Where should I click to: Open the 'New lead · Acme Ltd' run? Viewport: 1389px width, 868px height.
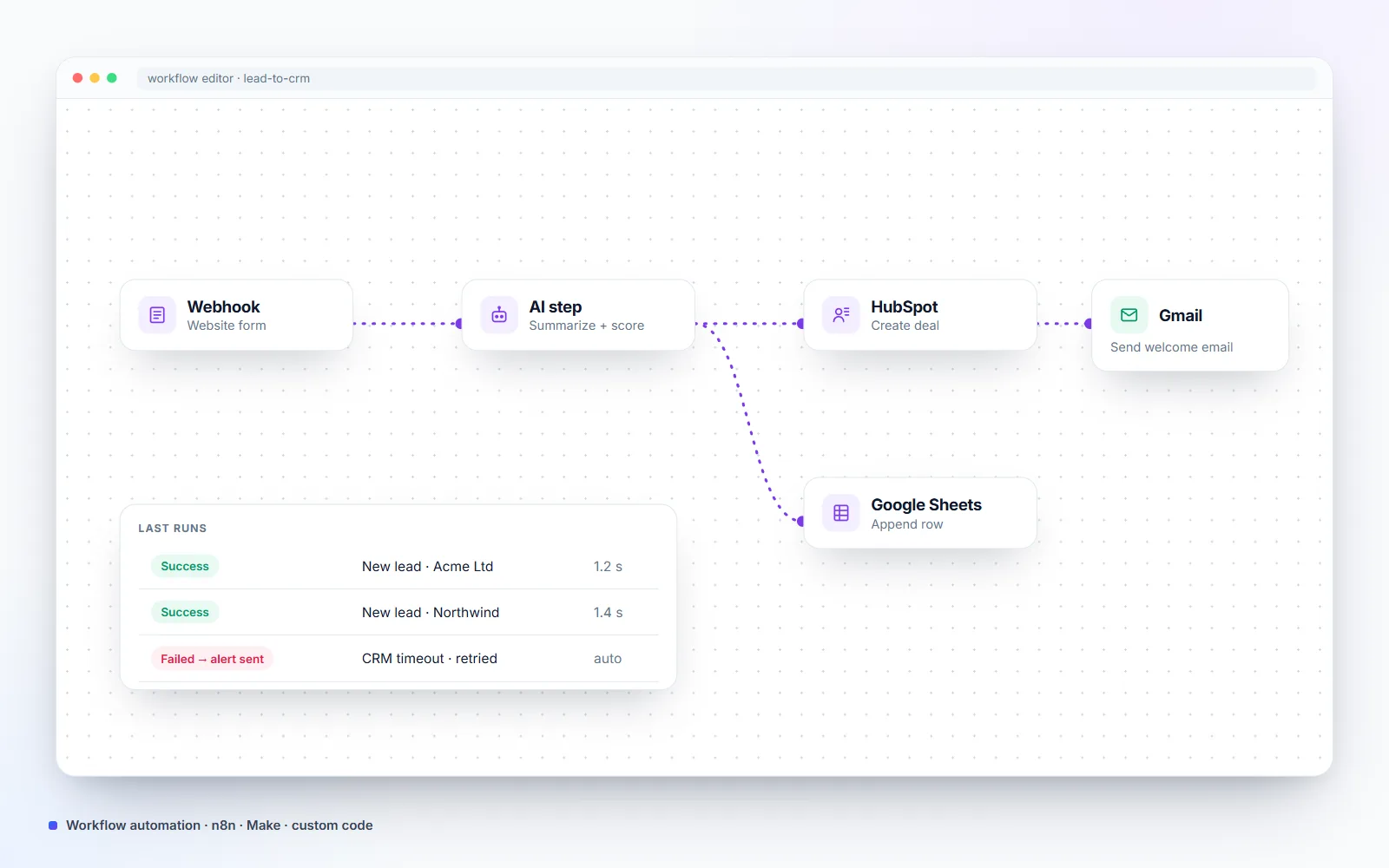pyautogui.click(x=427, y=566)
